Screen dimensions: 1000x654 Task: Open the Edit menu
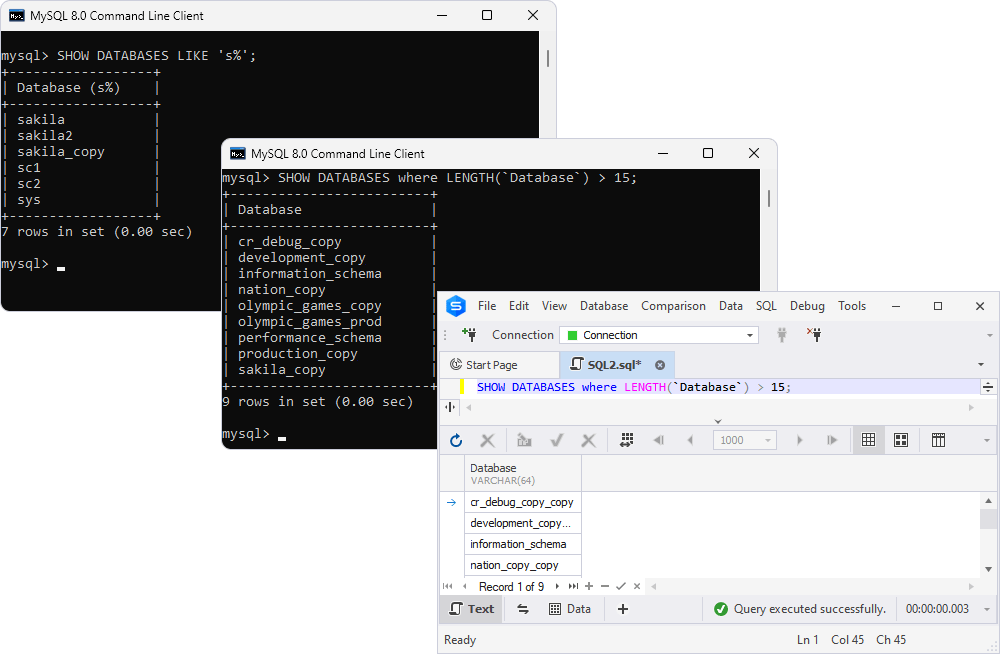click(519, 306)
